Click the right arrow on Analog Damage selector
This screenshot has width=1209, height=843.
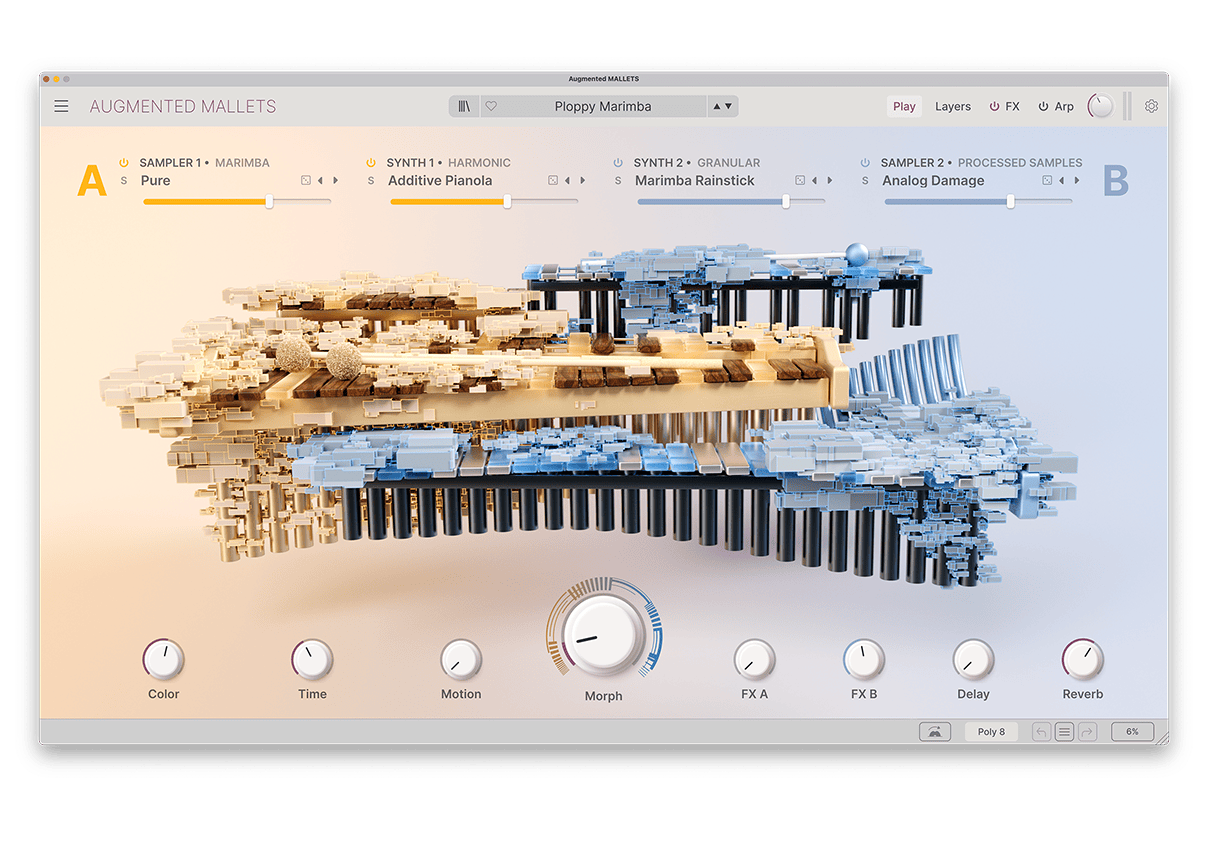point(1079,180)
